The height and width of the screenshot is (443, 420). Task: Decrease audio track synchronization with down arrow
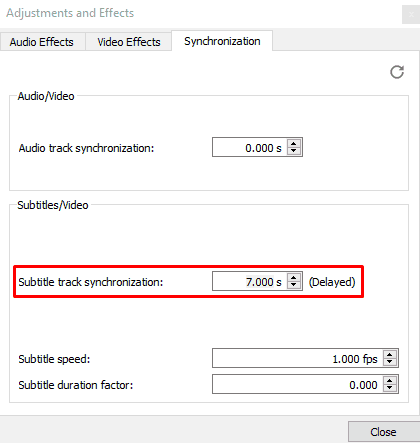click(x=293, y=151)
